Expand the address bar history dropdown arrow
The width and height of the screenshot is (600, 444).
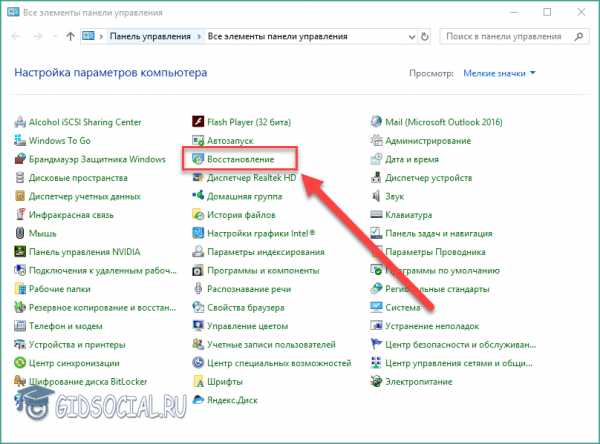click(x=412, y=37)
